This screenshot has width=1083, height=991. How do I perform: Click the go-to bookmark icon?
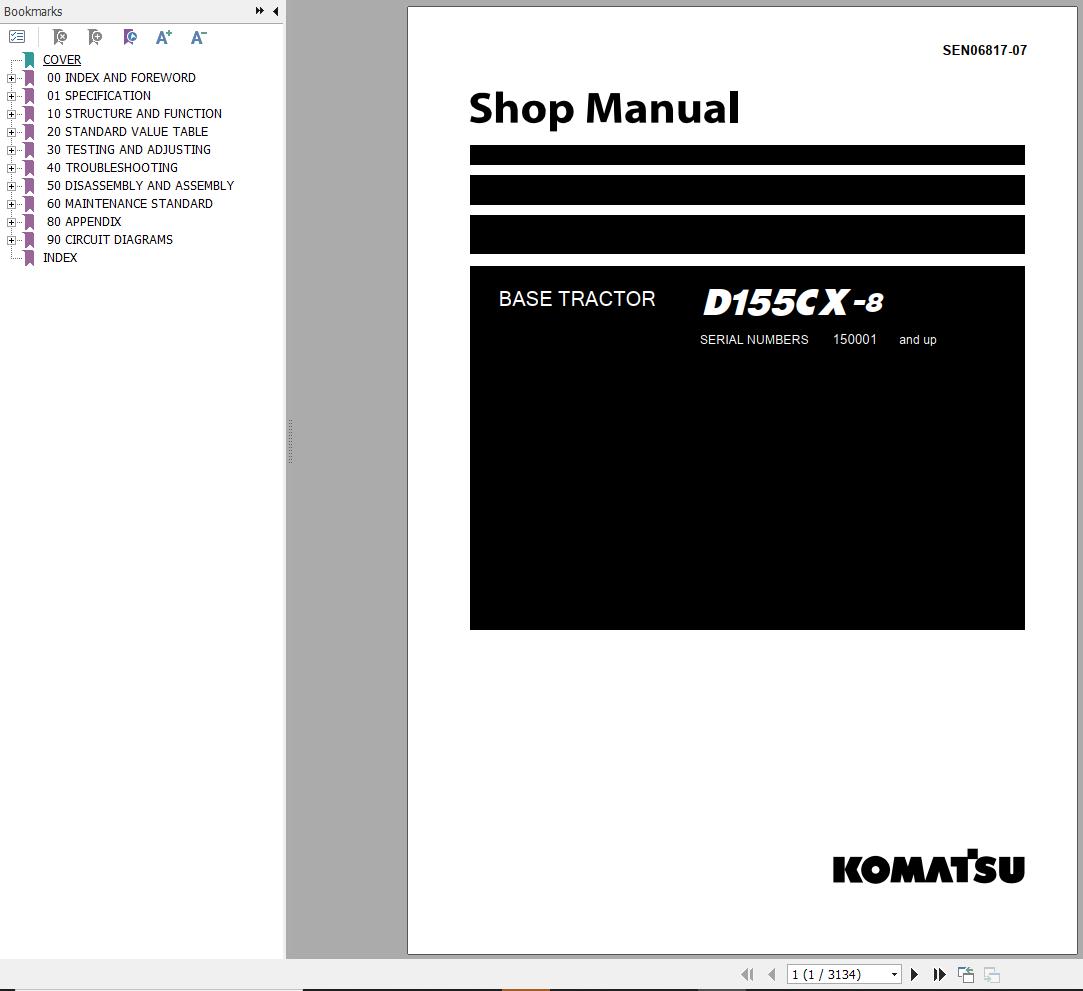click(130, 37)
